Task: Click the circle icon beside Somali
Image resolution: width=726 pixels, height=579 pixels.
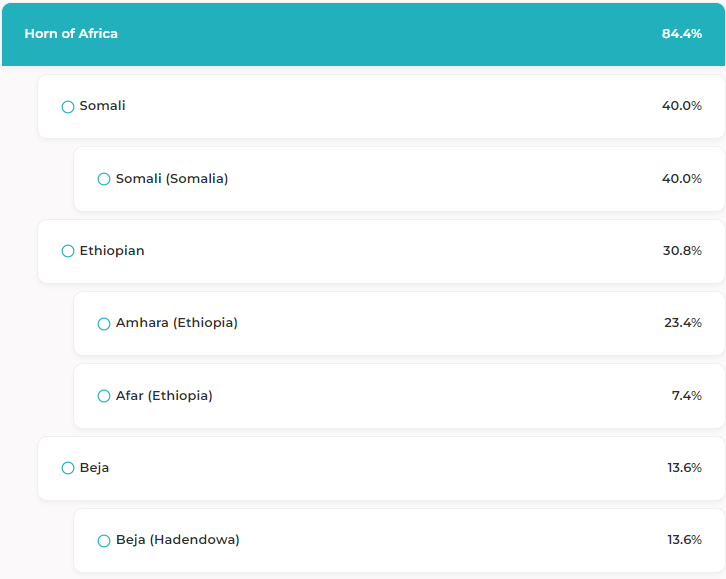Action: point(68,107)
